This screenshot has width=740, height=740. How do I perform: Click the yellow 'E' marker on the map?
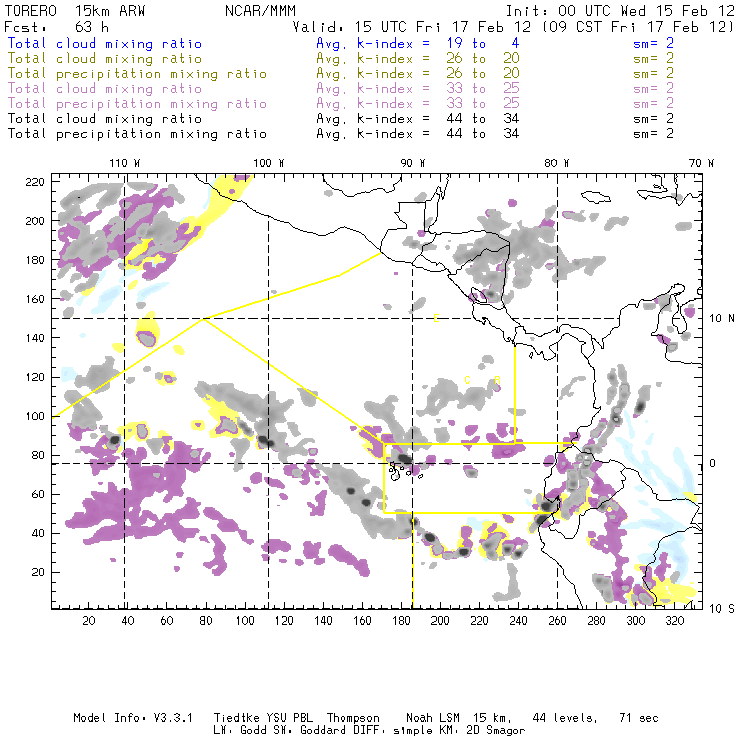436,319
